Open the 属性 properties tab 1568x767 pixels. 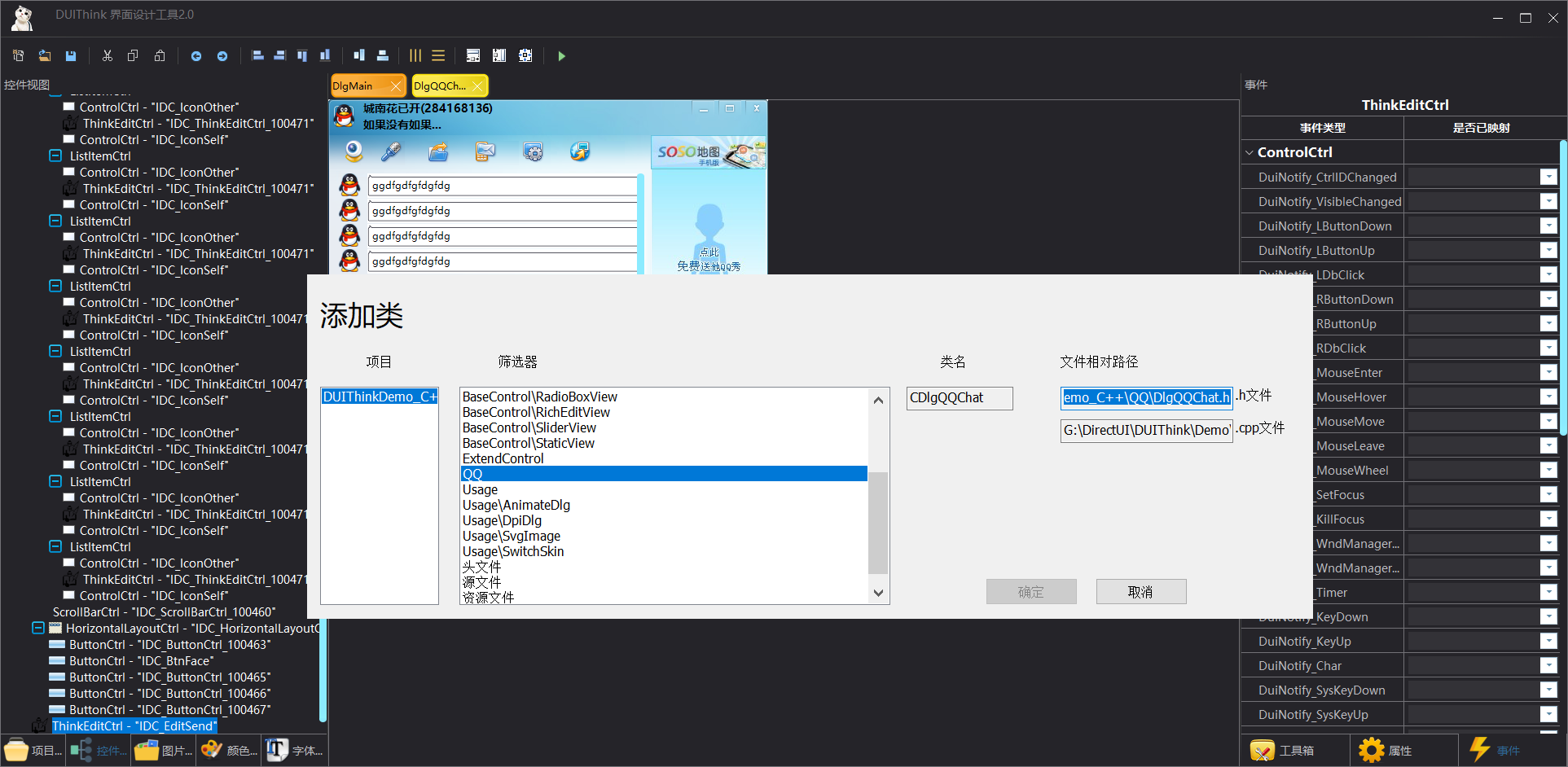[1403, 750]
